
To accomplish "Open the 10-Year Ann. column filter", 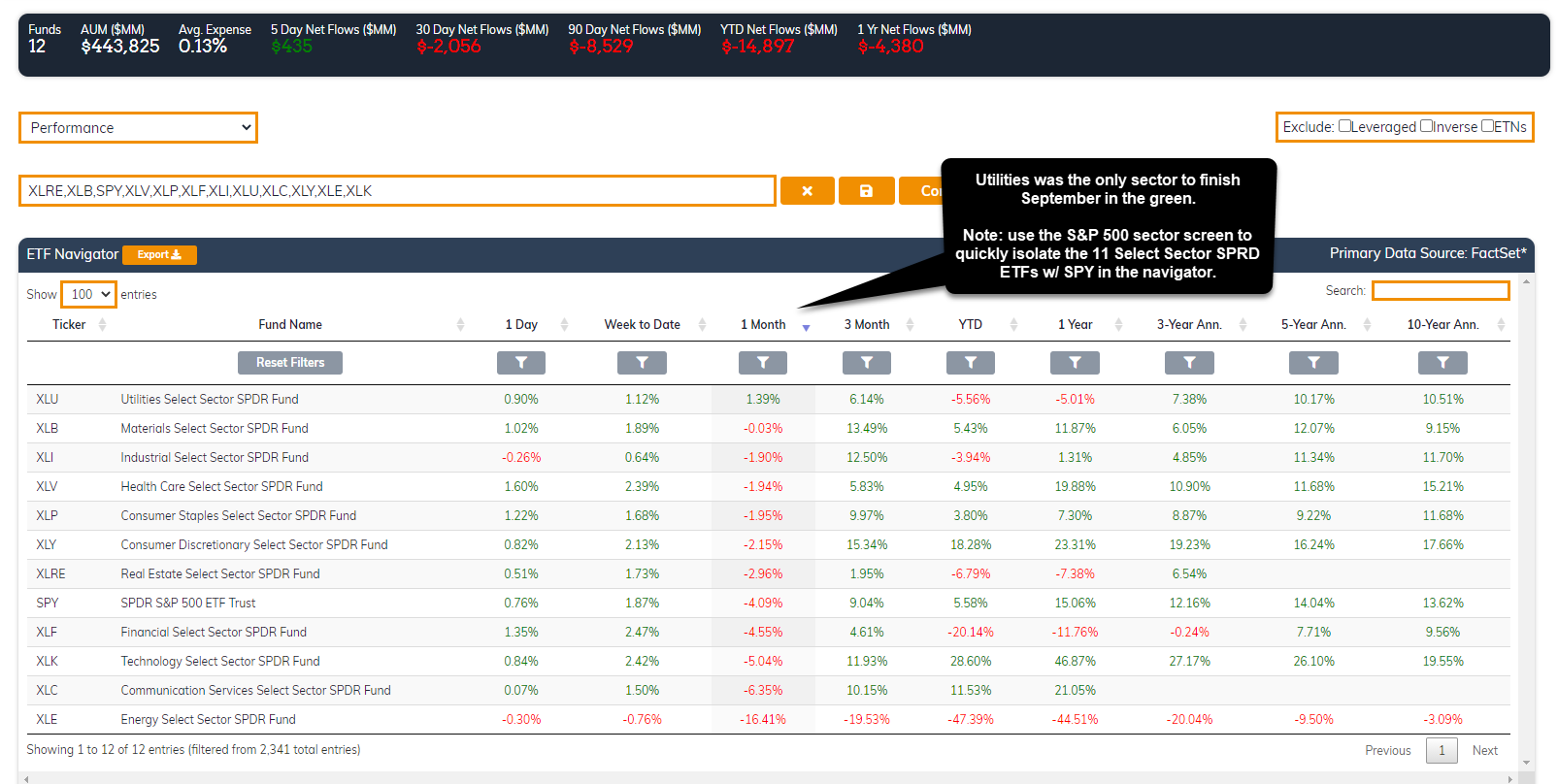I will click(1442, 363).
